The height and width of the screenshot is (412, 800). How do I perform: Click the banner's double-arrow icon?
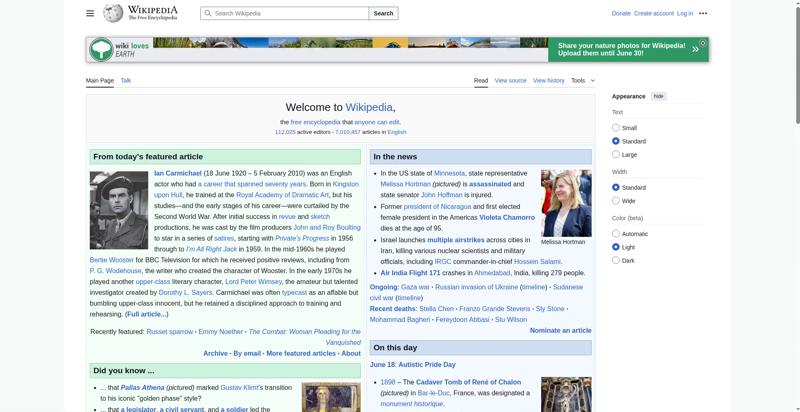(695, 49)
